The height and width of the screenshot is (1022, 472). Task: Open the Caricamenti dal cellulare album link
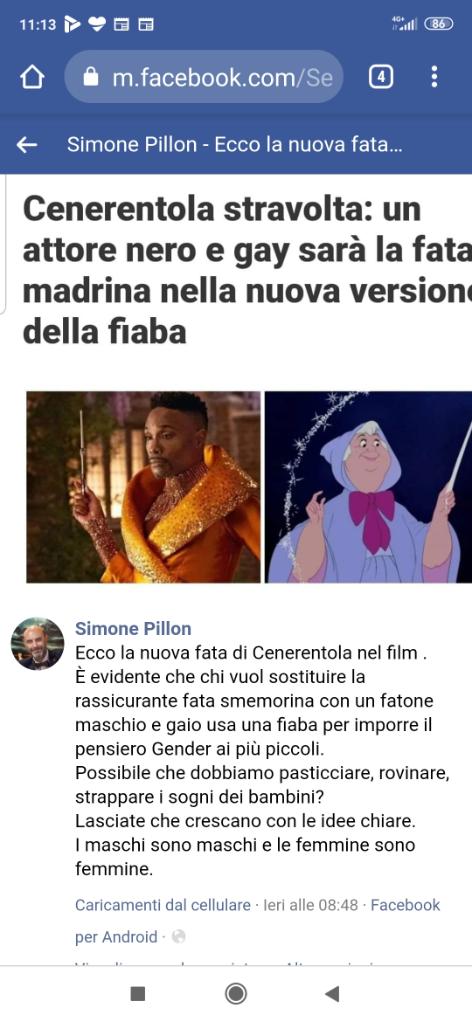tap(163, 905)
